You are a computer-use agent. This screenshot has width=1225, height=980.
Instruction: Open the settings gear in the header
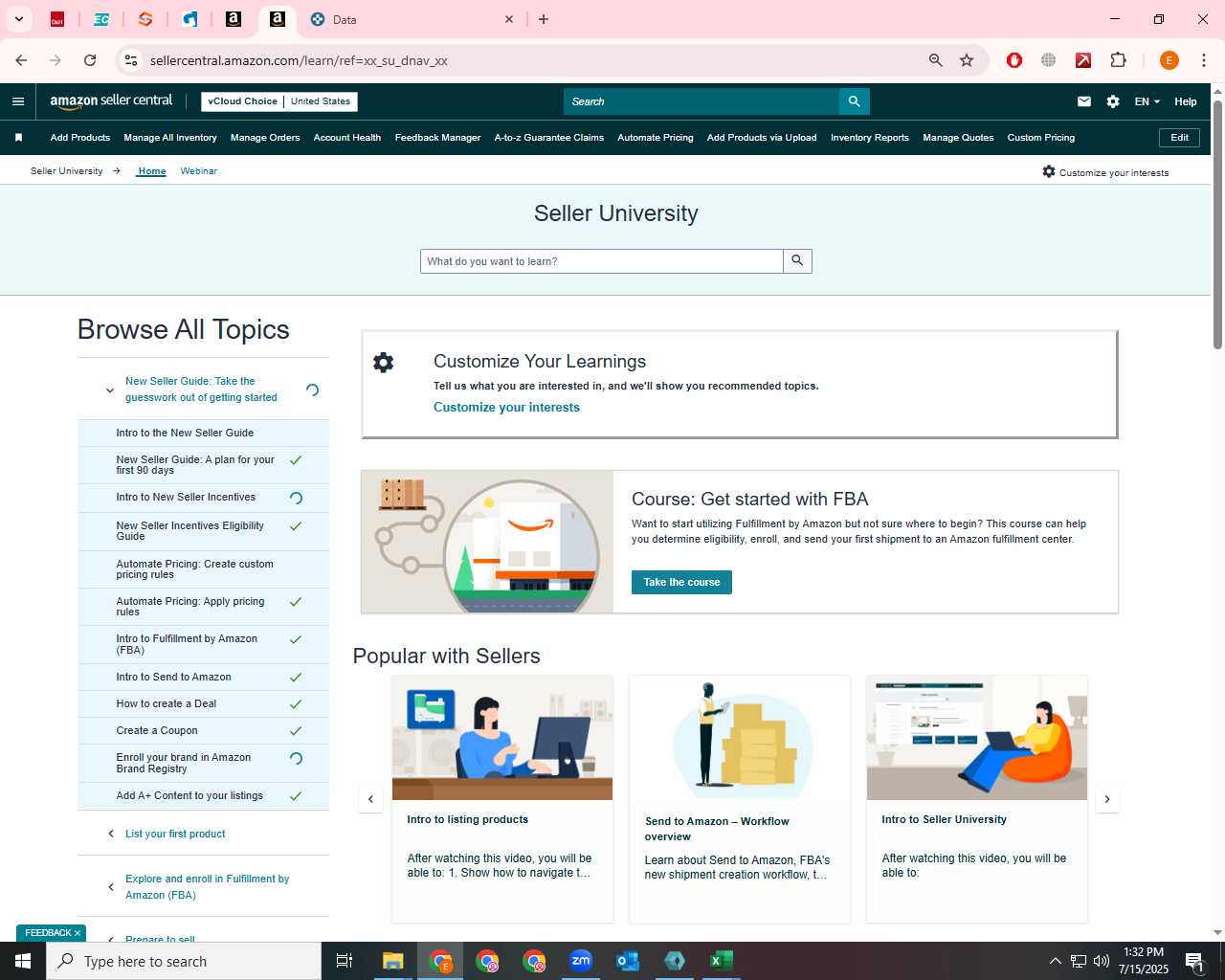click(x=1113, y=101)
